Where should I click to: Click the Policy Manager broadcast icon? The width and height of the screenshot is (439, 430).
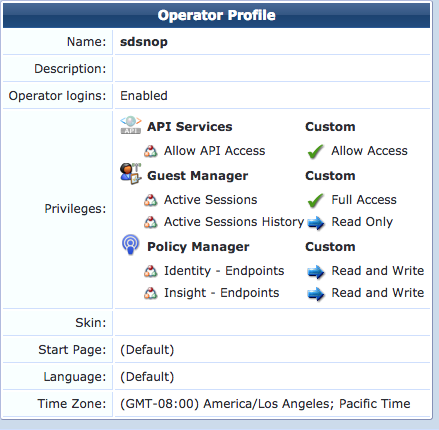pyautogui.click(x=131, y=244)
